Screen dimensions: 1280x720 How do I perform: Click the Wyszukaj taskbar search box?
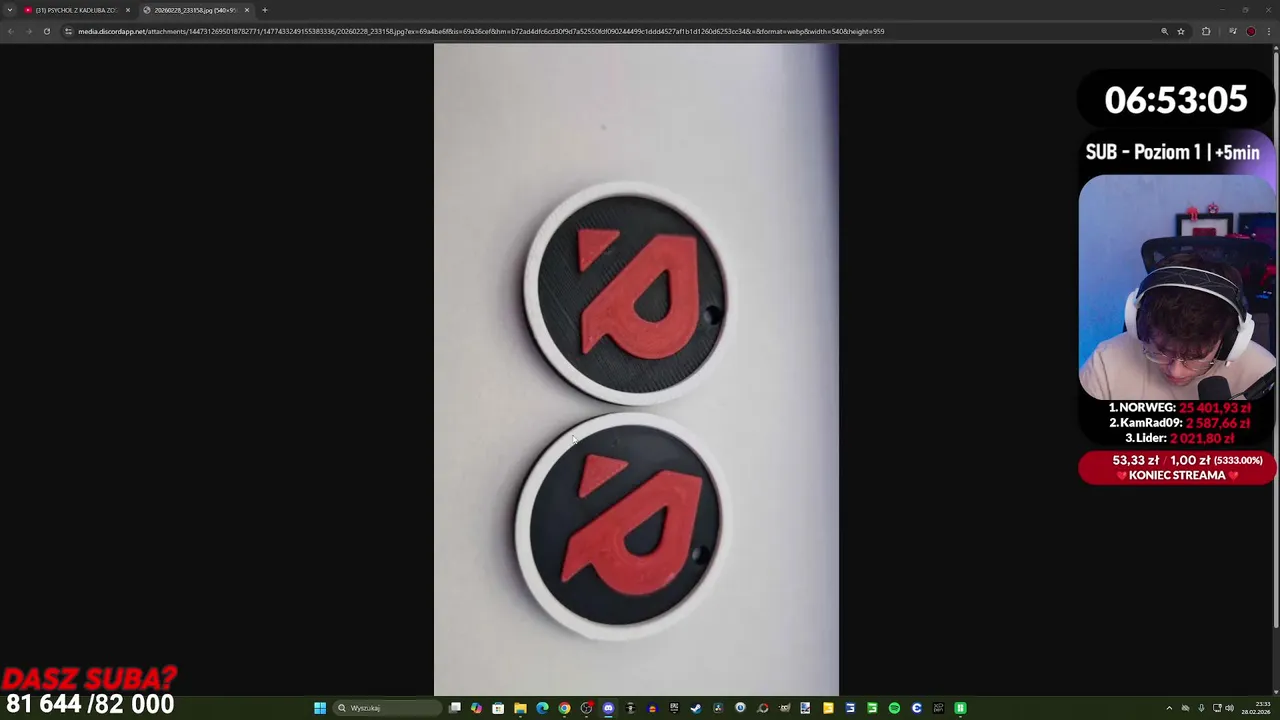(x=388, y=708)
